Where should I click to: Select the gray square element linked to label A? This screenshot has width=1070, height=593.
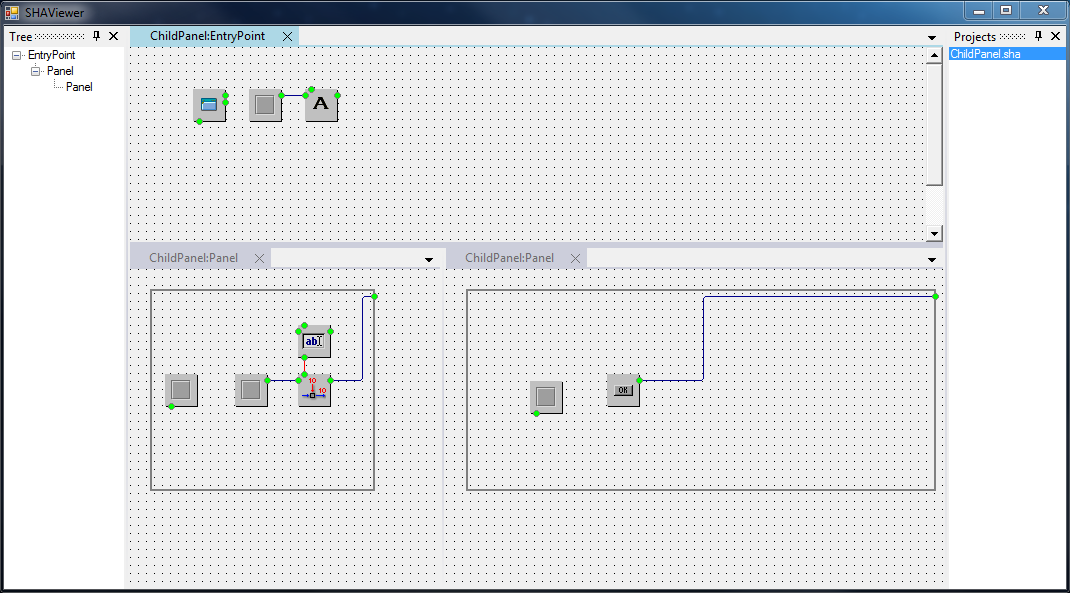(x=265, y=105)
